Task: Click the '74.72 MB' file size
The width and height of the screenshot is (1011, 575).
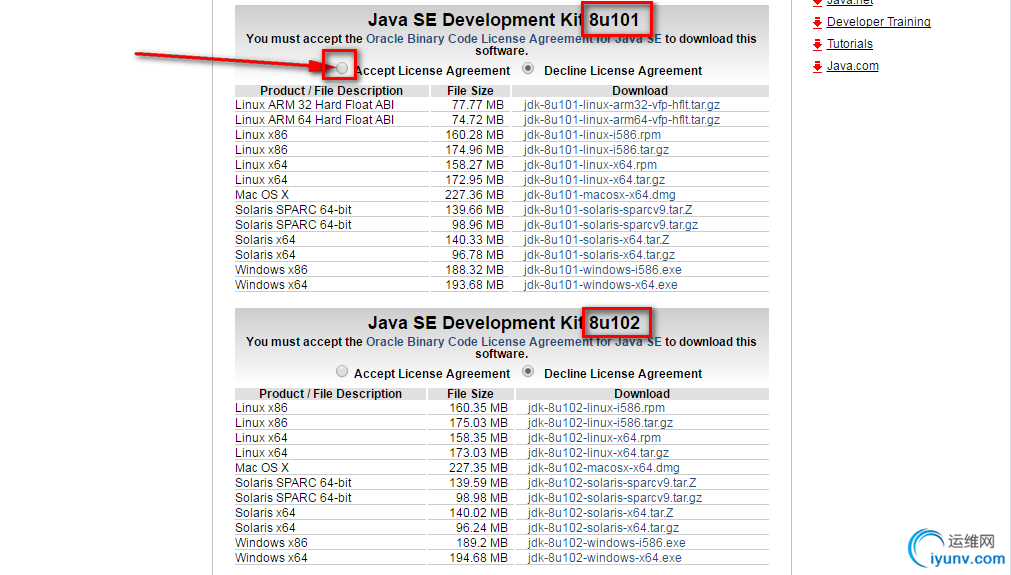Action: coord(477,120)
